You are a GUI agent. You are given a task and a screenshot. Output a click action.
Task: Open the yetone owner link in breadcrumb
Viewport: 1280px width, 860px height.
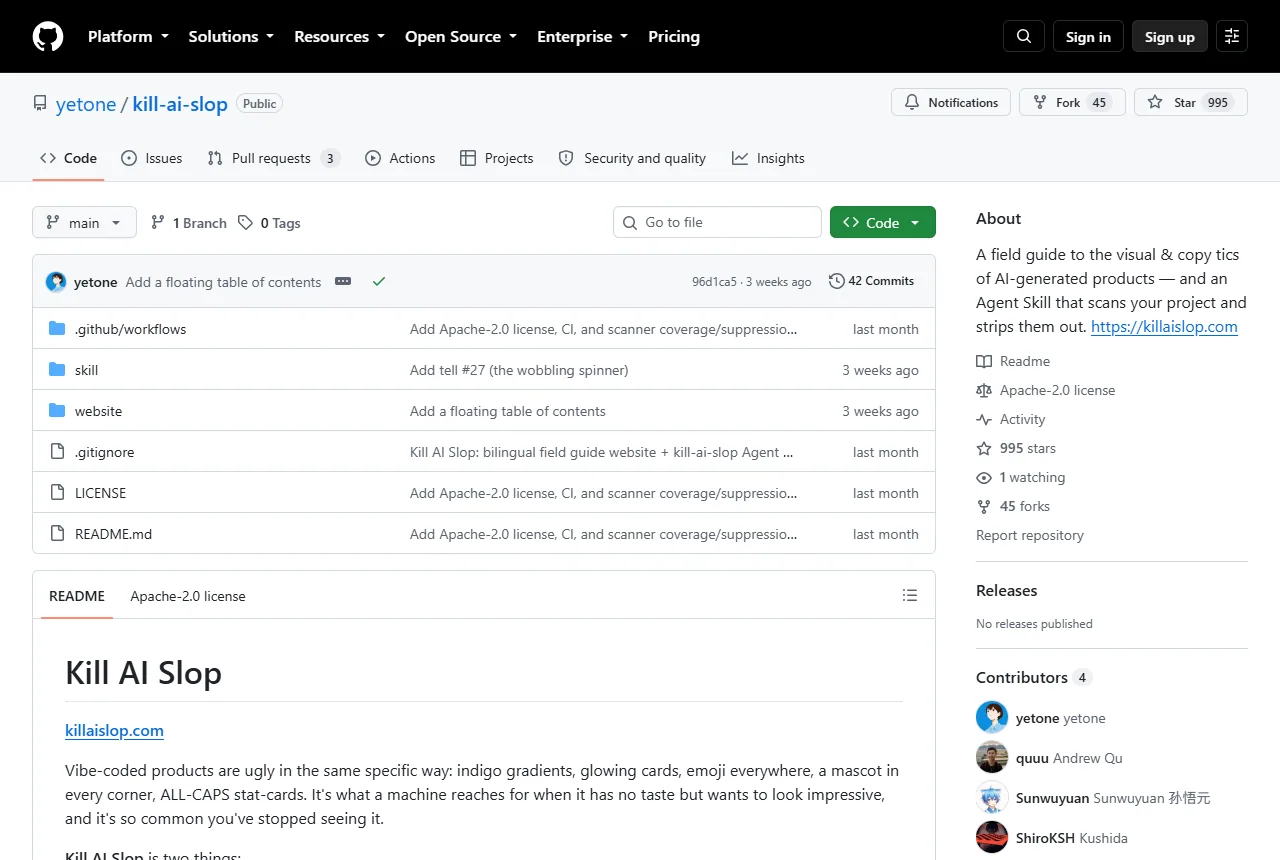[86, 104]
